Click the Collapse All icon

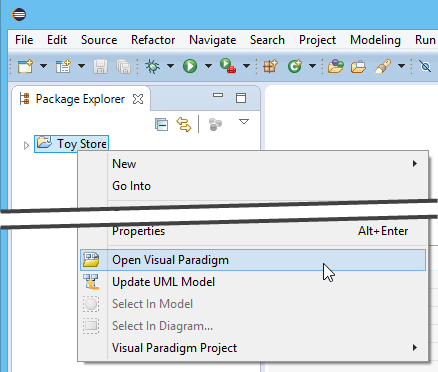[x=162, y=124]
